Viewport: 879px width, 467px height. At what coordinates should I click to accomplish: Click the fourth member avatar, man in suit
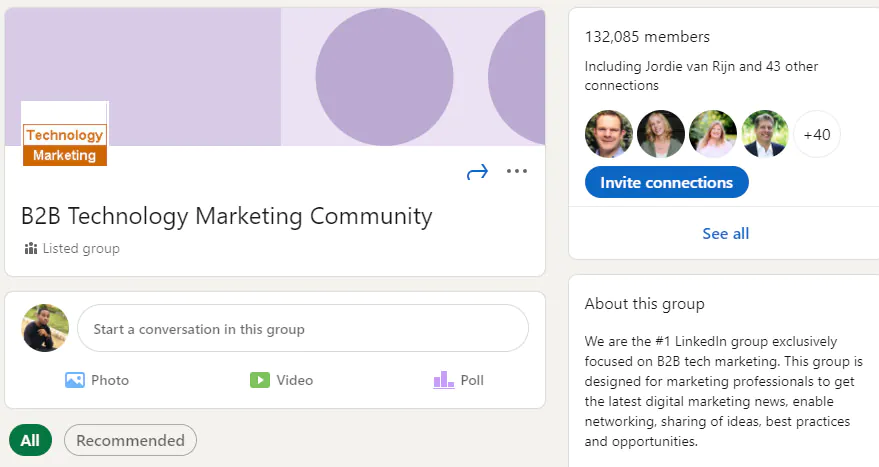tap(765, 134)
